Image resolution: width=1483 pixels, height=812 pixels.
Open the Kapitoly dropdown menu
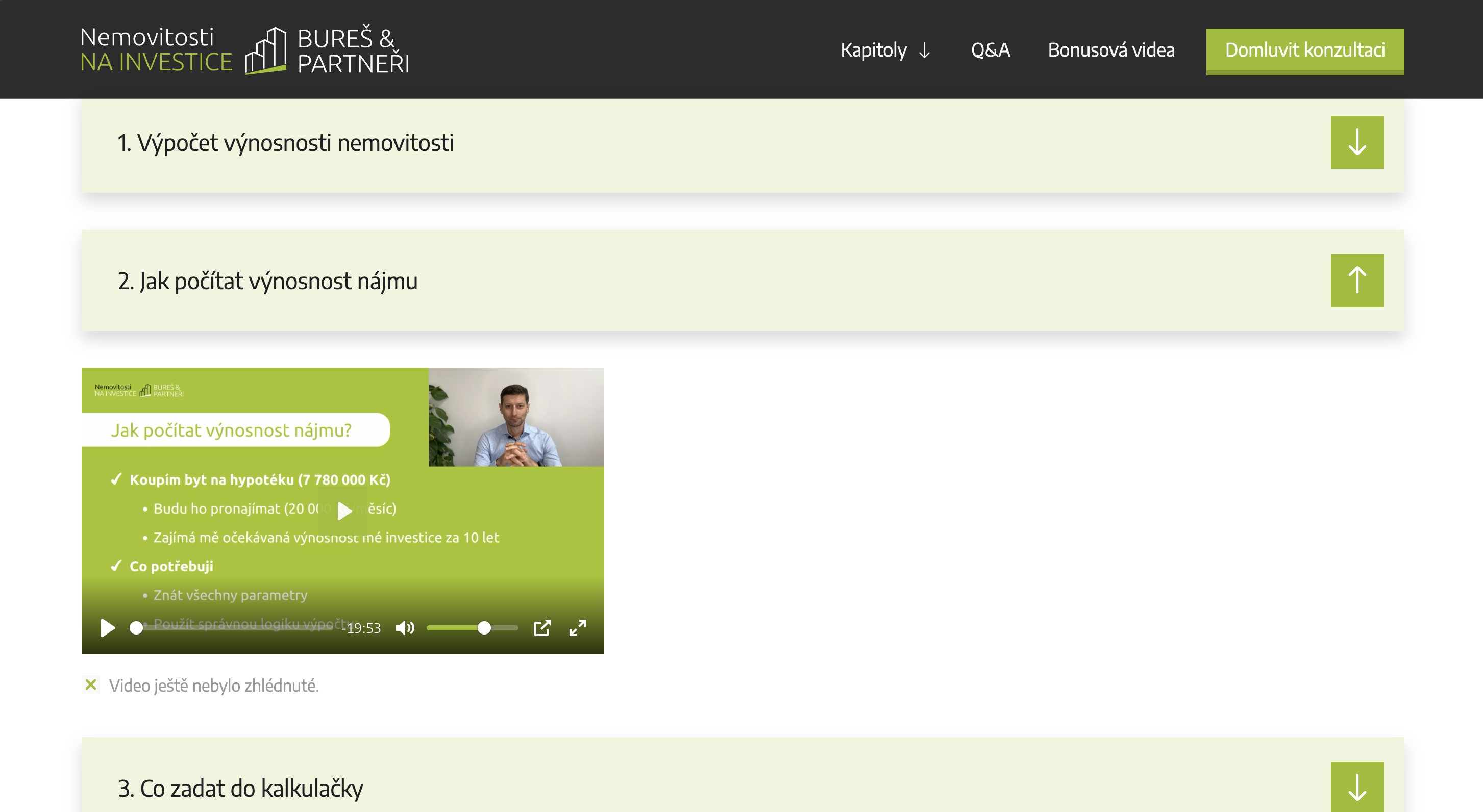coord(885,50)
